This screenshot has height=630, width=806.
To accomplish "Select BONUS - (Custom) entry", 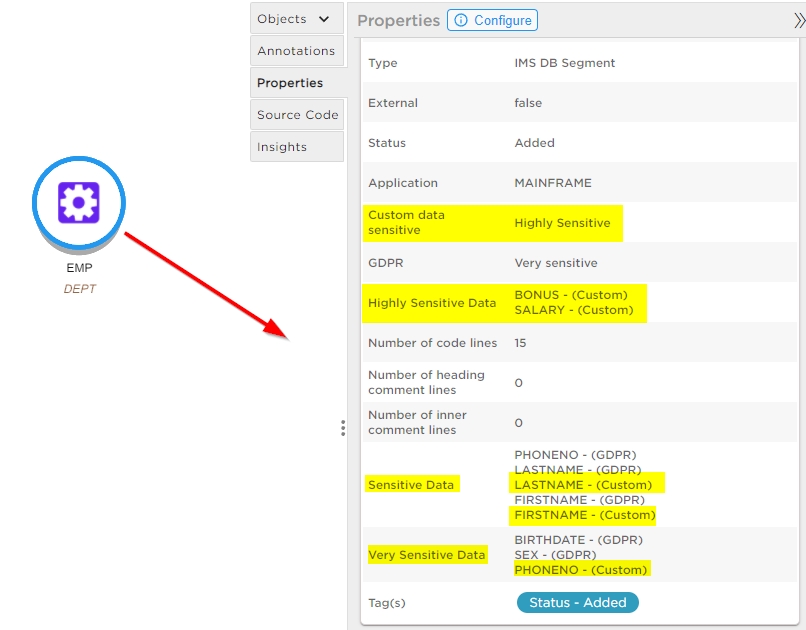I will (570, 295).
